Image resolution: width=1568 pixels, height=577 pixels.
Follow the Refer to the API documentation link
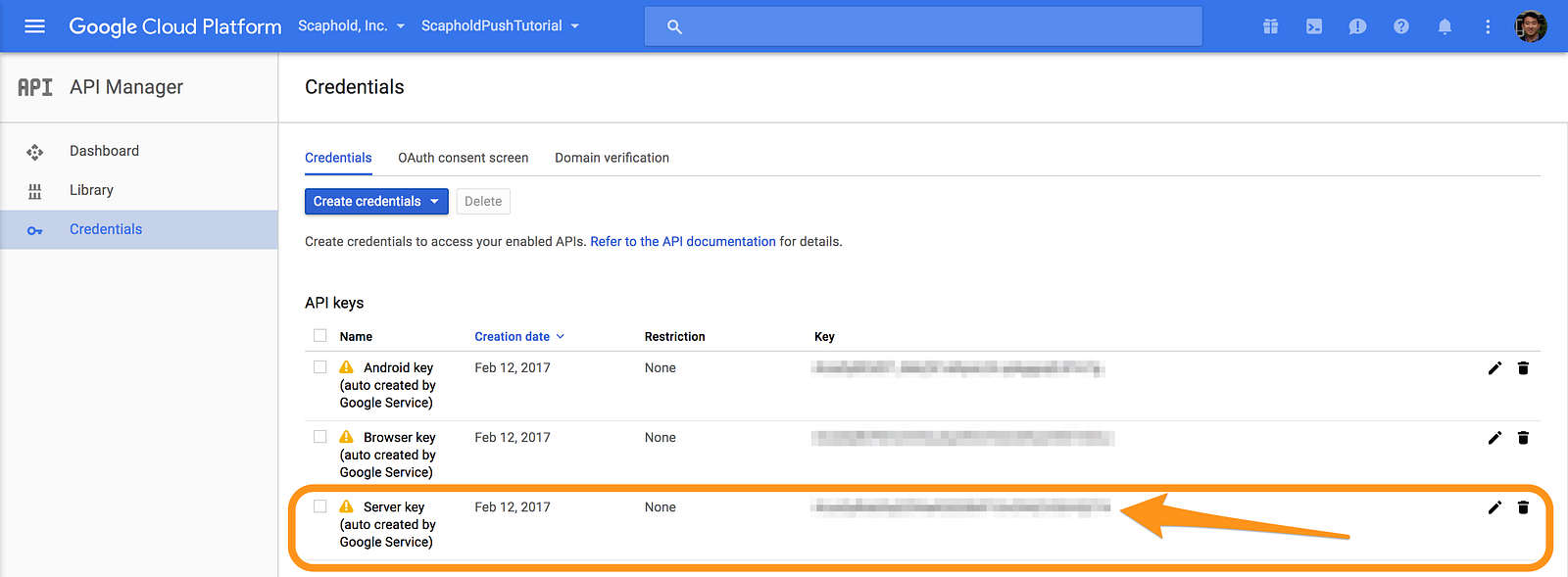click(683, 241)
